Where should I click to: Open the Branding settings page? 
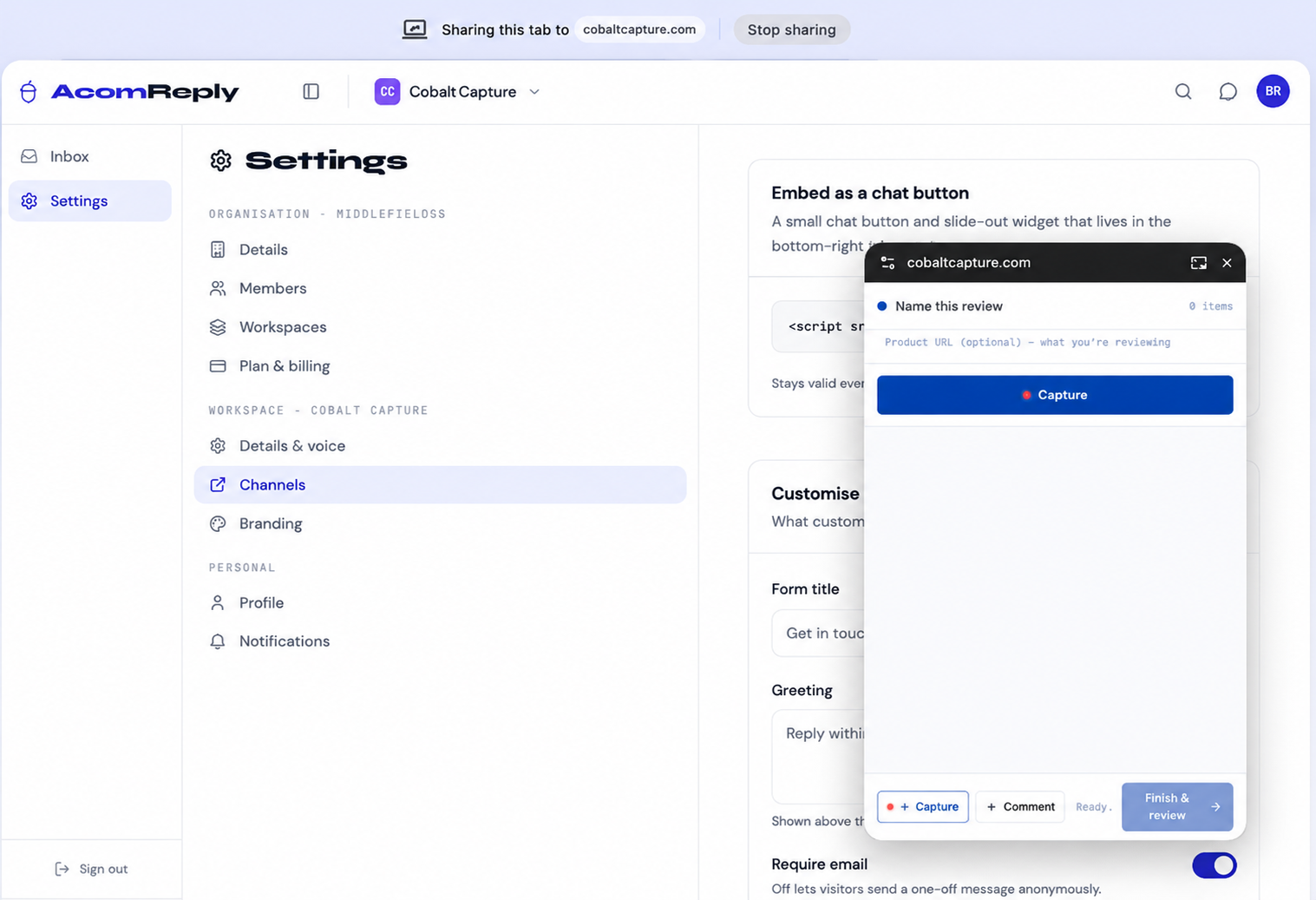click(440, 523)
